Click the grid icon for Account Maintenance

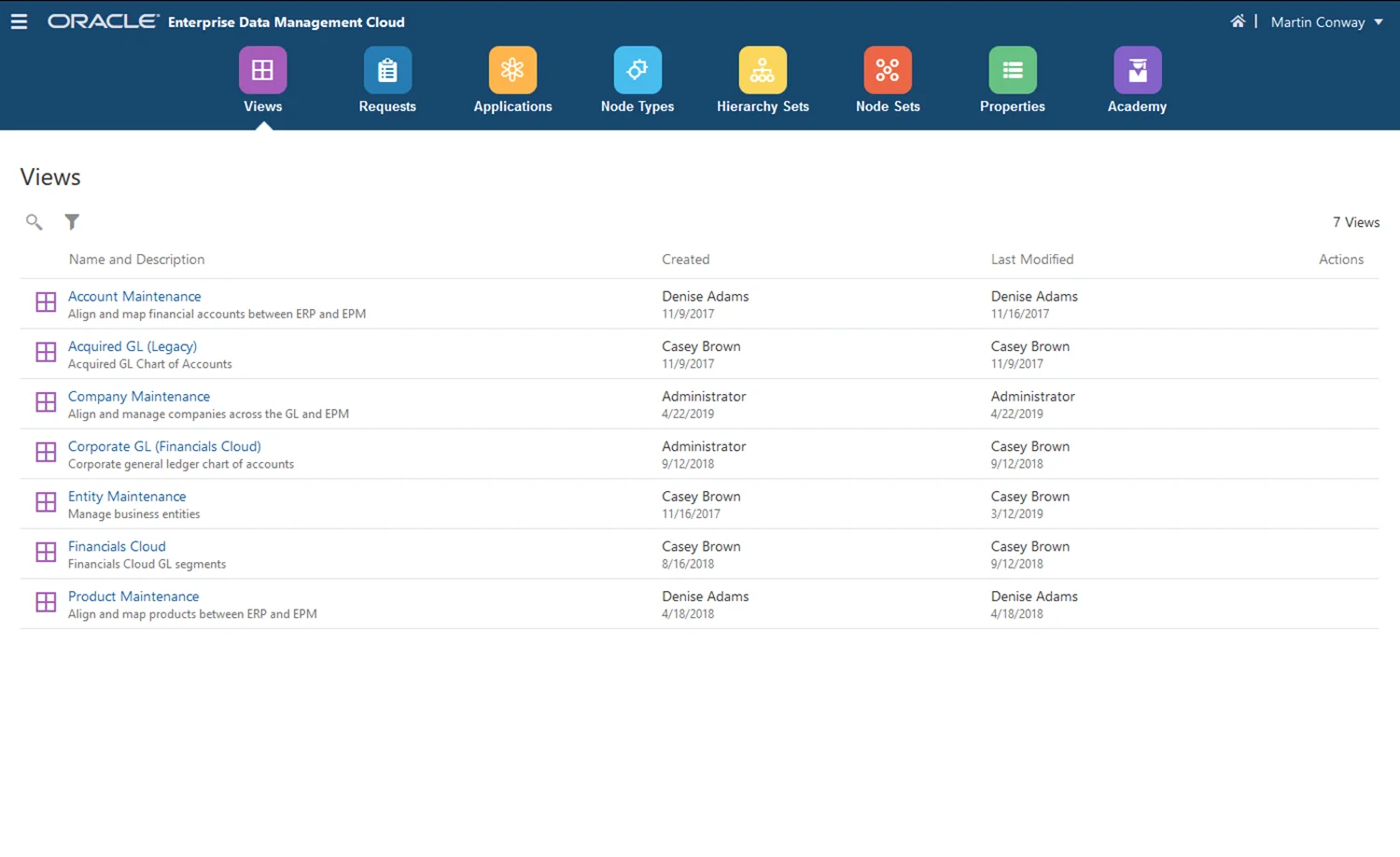(46, 302)
